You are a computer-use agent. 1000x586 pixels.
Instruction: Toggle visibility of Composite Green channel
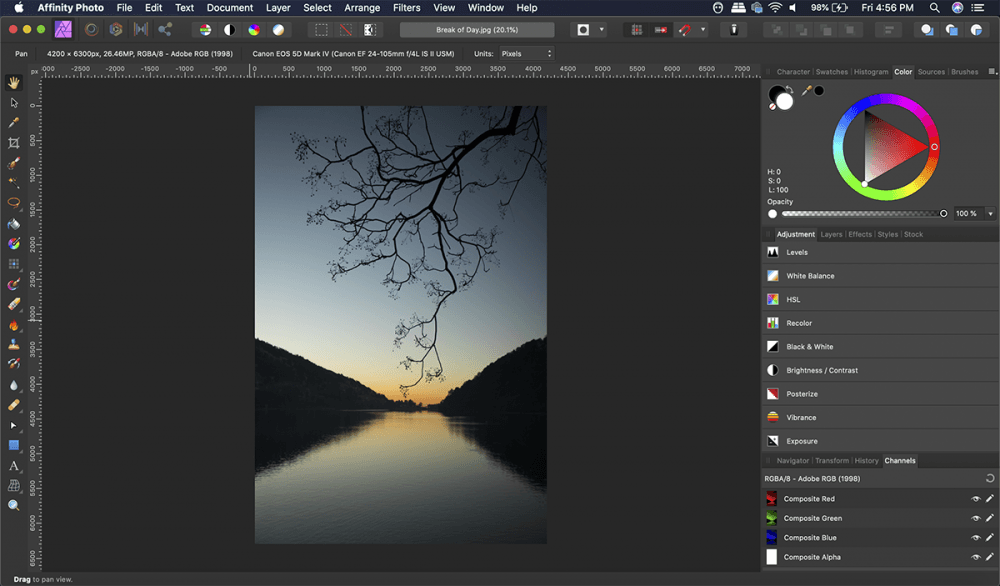tap(975, 518)
